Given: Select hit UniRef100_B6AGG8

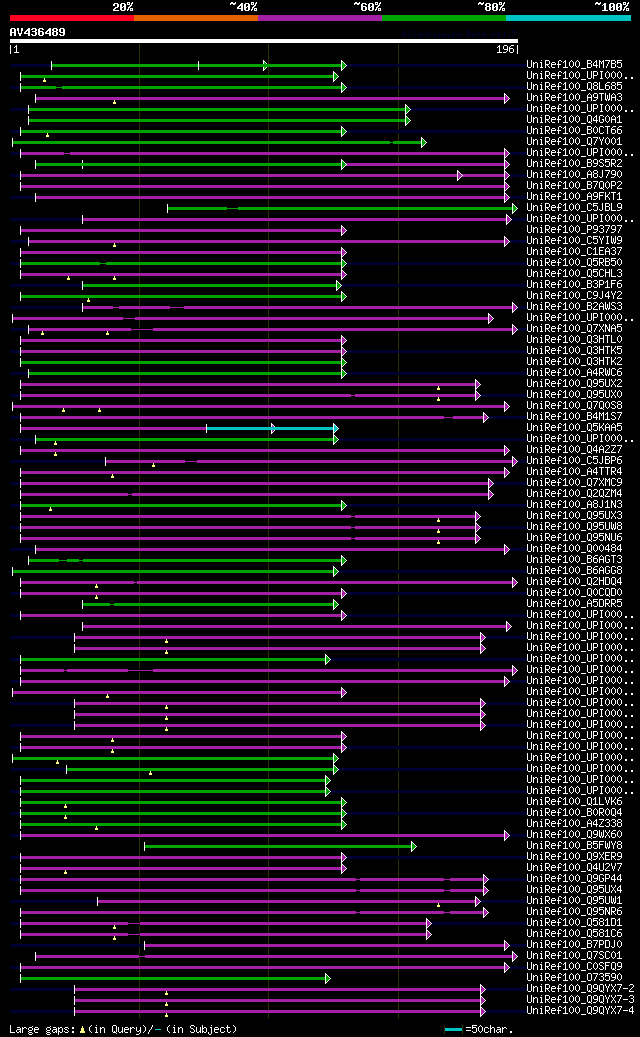Looking at the screenshot, I should (574, 570).
